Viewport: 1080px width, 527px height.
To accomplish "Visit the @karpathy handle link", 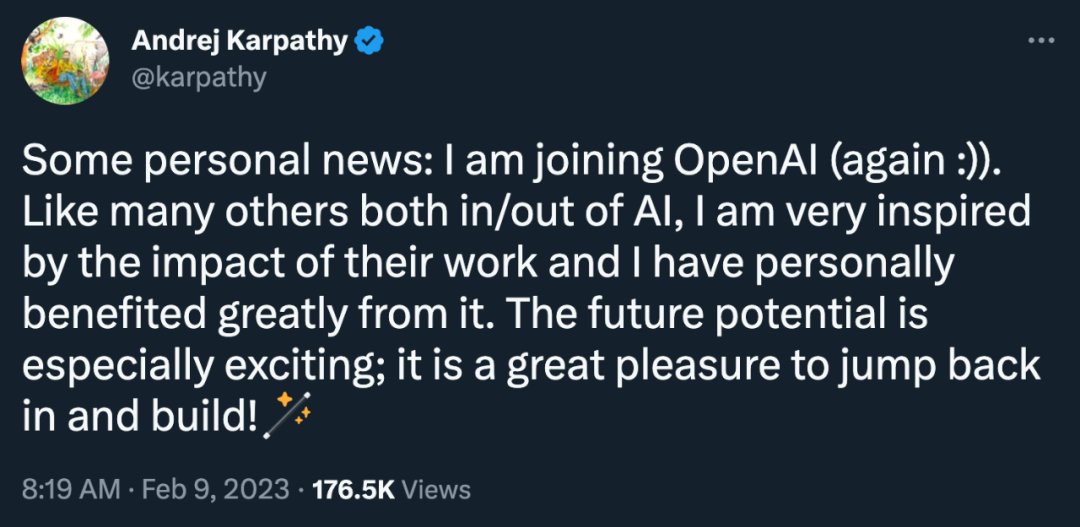I will coord(198,78).
